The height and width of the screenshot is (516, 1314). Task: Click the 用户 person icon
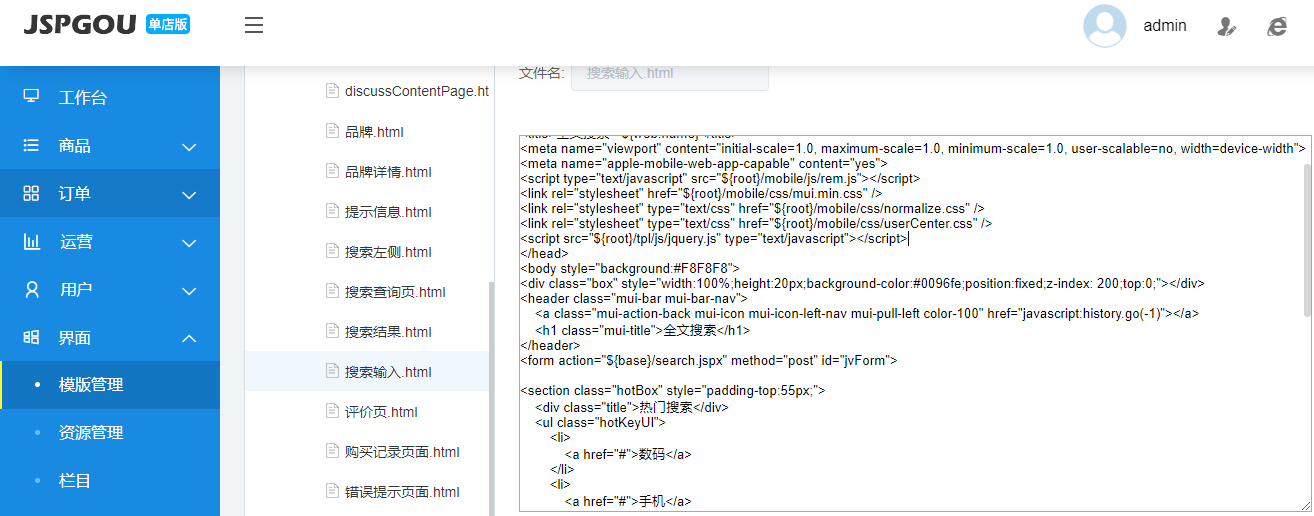[x=31, y=289]
